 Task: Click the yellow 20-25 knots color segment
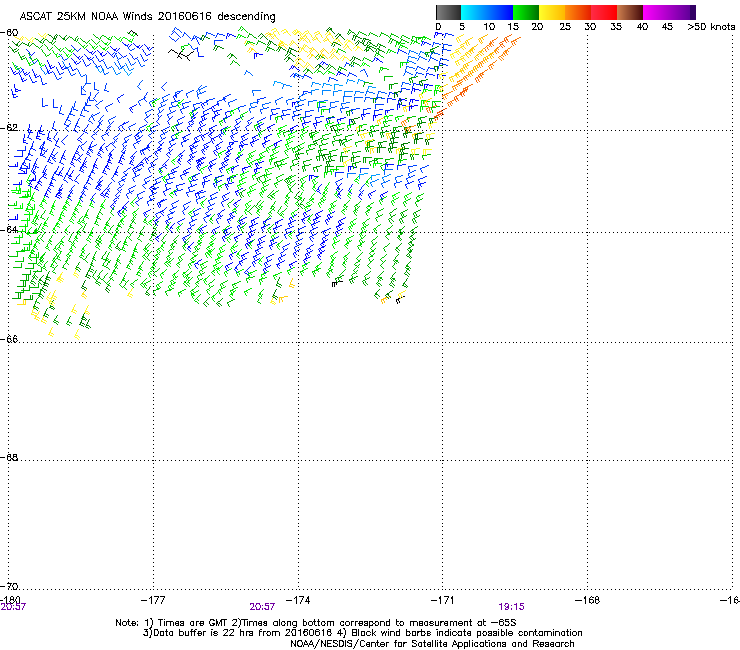(552, 12)
